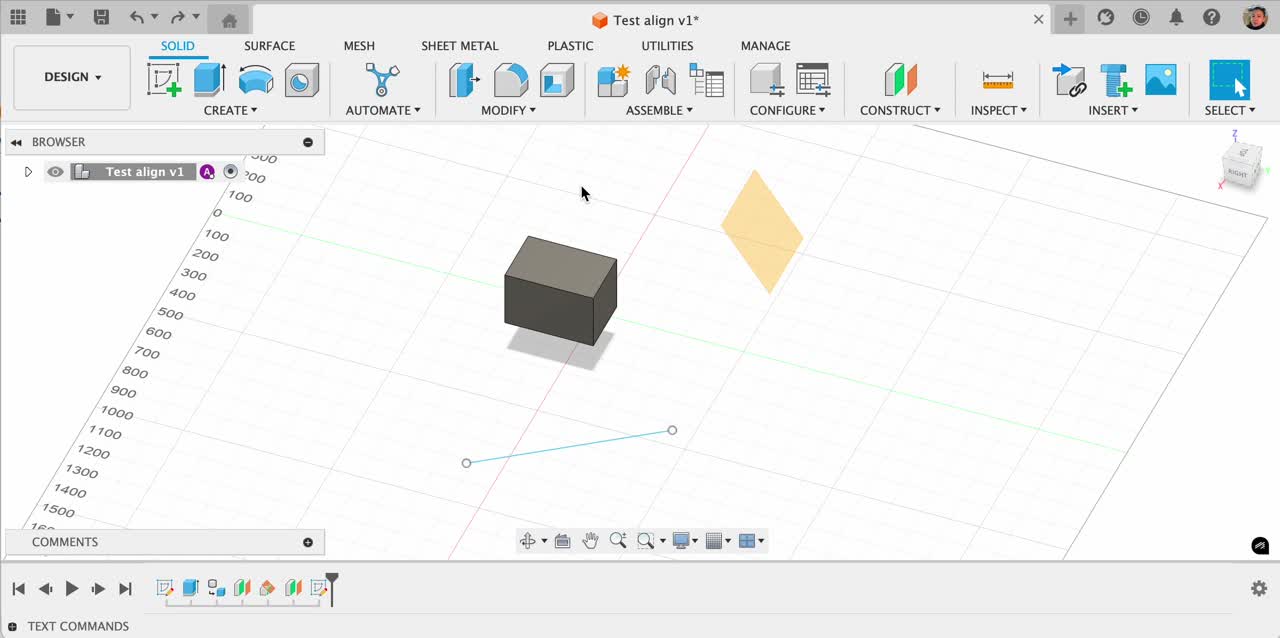Open the Modify dropdown menu
Screen dimensions: 1280x638
click(508, 110)
